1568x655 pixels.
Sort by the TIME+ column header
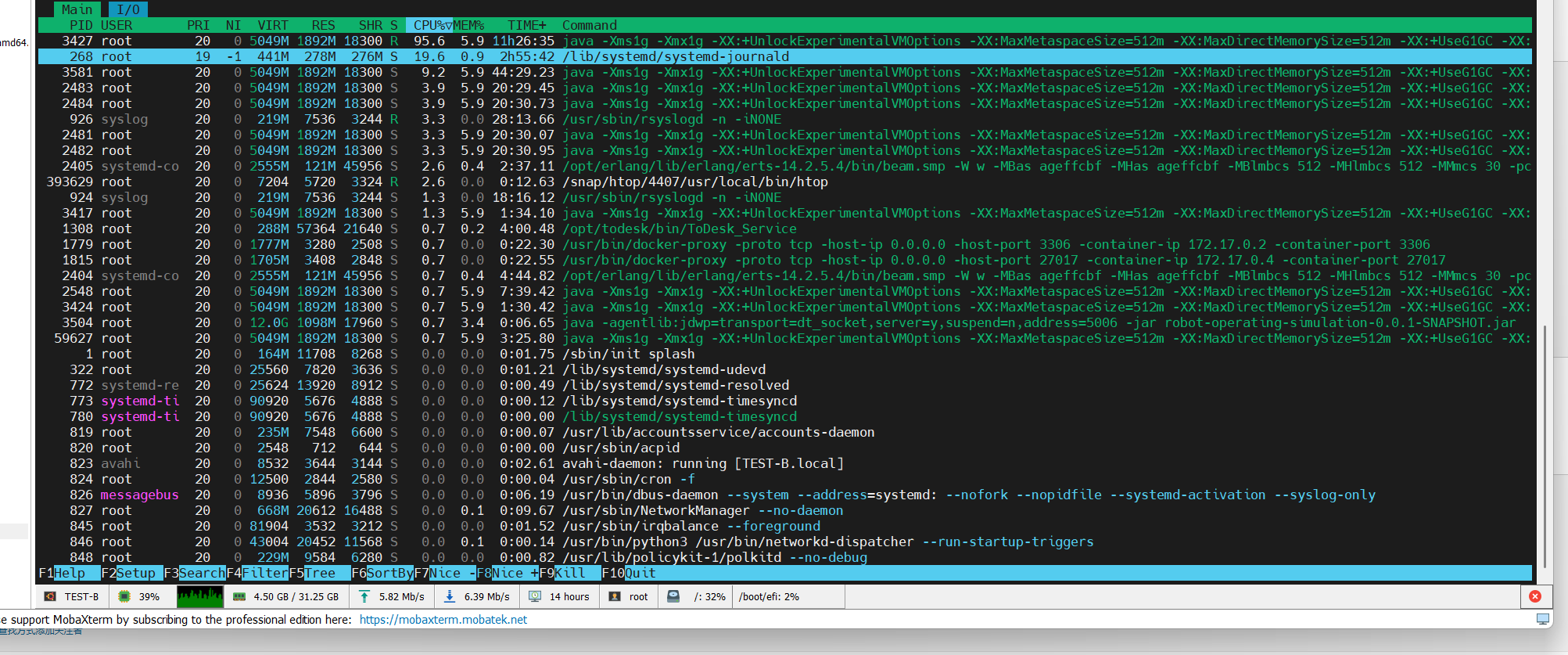pos(527,25)
